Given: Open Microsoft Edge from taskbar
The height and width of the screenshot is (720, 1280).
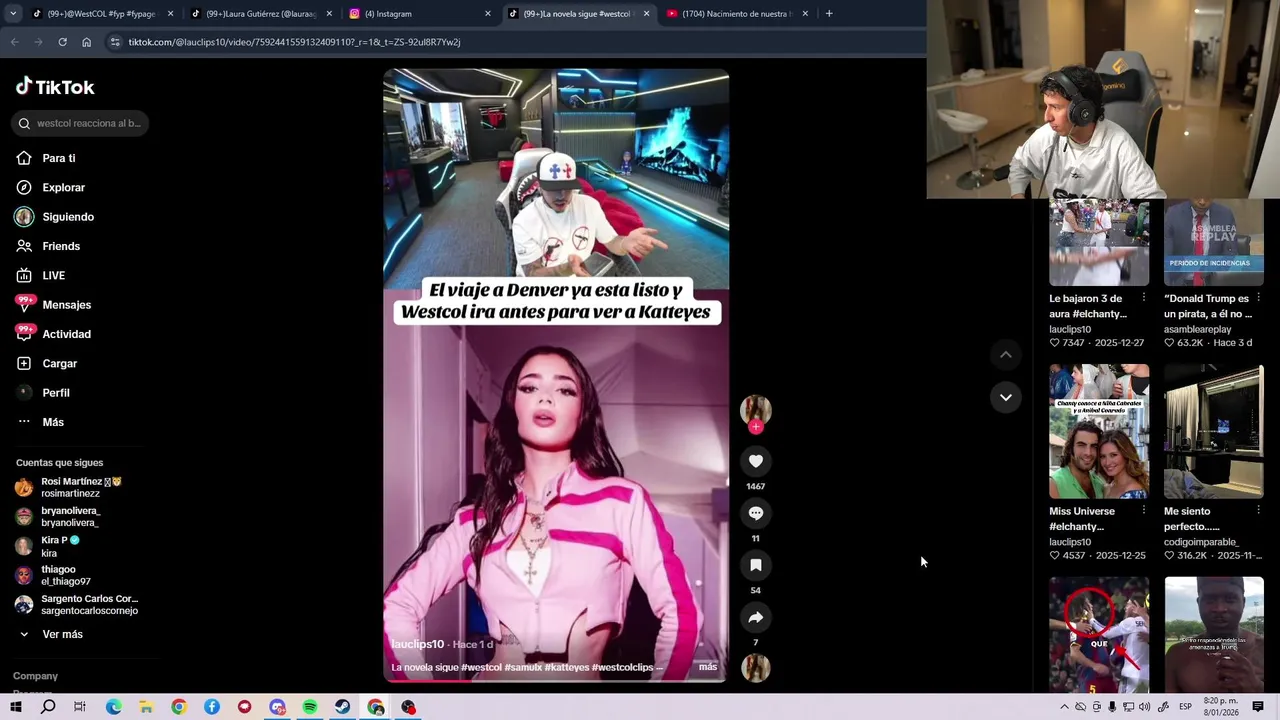Looking at the screenshot, I should point(113,707).
